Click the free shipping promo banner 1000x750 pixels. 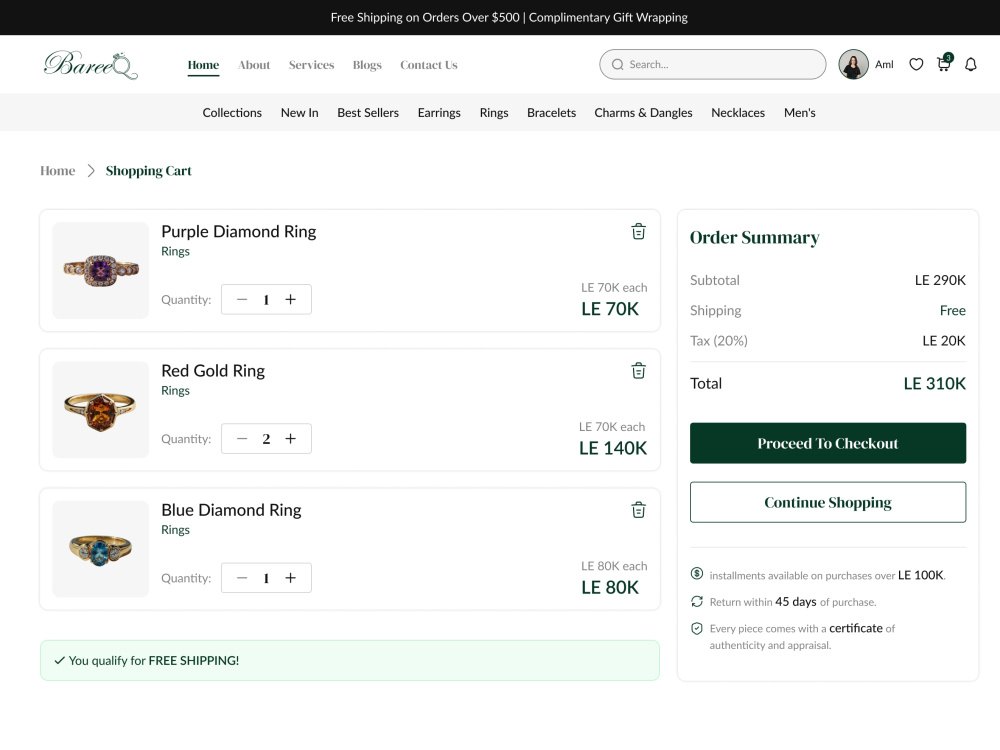coord(509,17)
